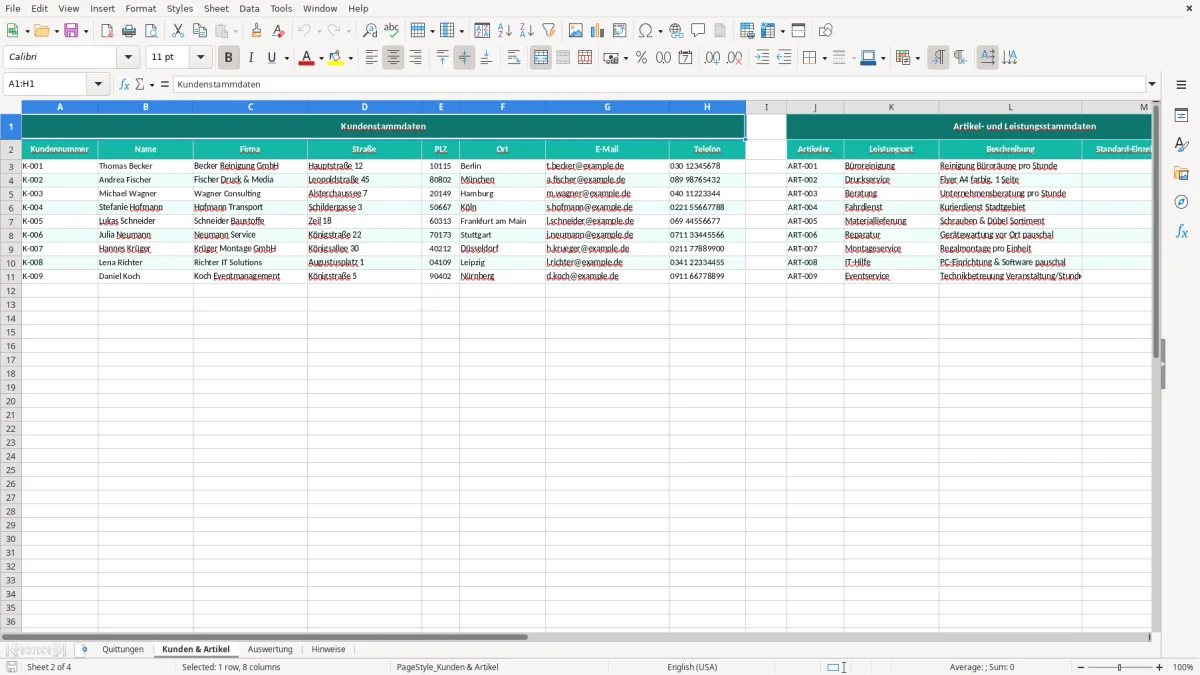This screenshot has width=1200, height=675.
Task: Toggle Center Vertically alignment
Action: pos(464,58)
